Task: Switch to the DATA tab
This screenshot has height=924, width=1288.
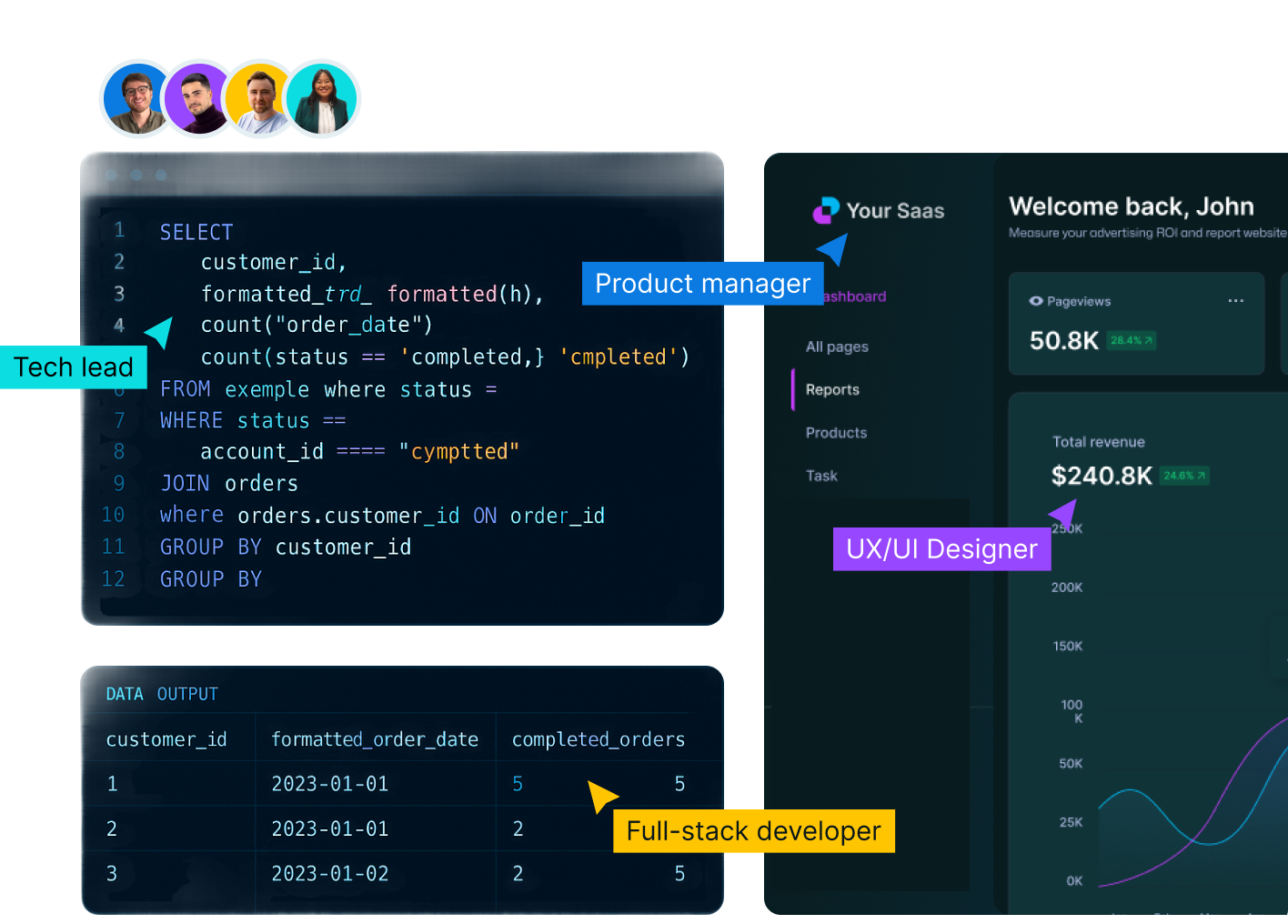Action: [x=125, y=694]
